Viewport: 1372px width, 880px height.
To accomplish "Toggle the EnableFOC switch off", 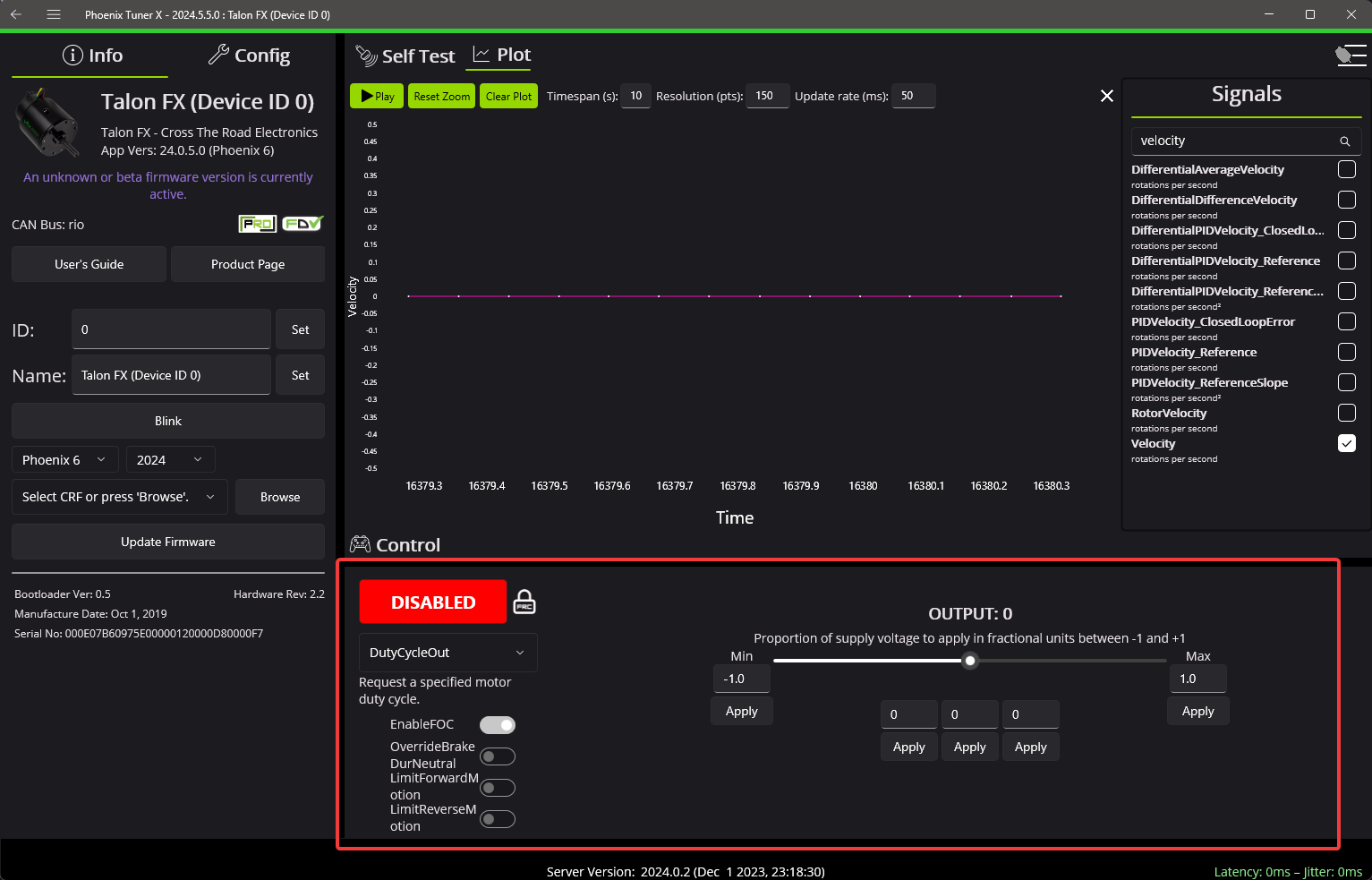I will pyautogui.click(x=498, y=725).
